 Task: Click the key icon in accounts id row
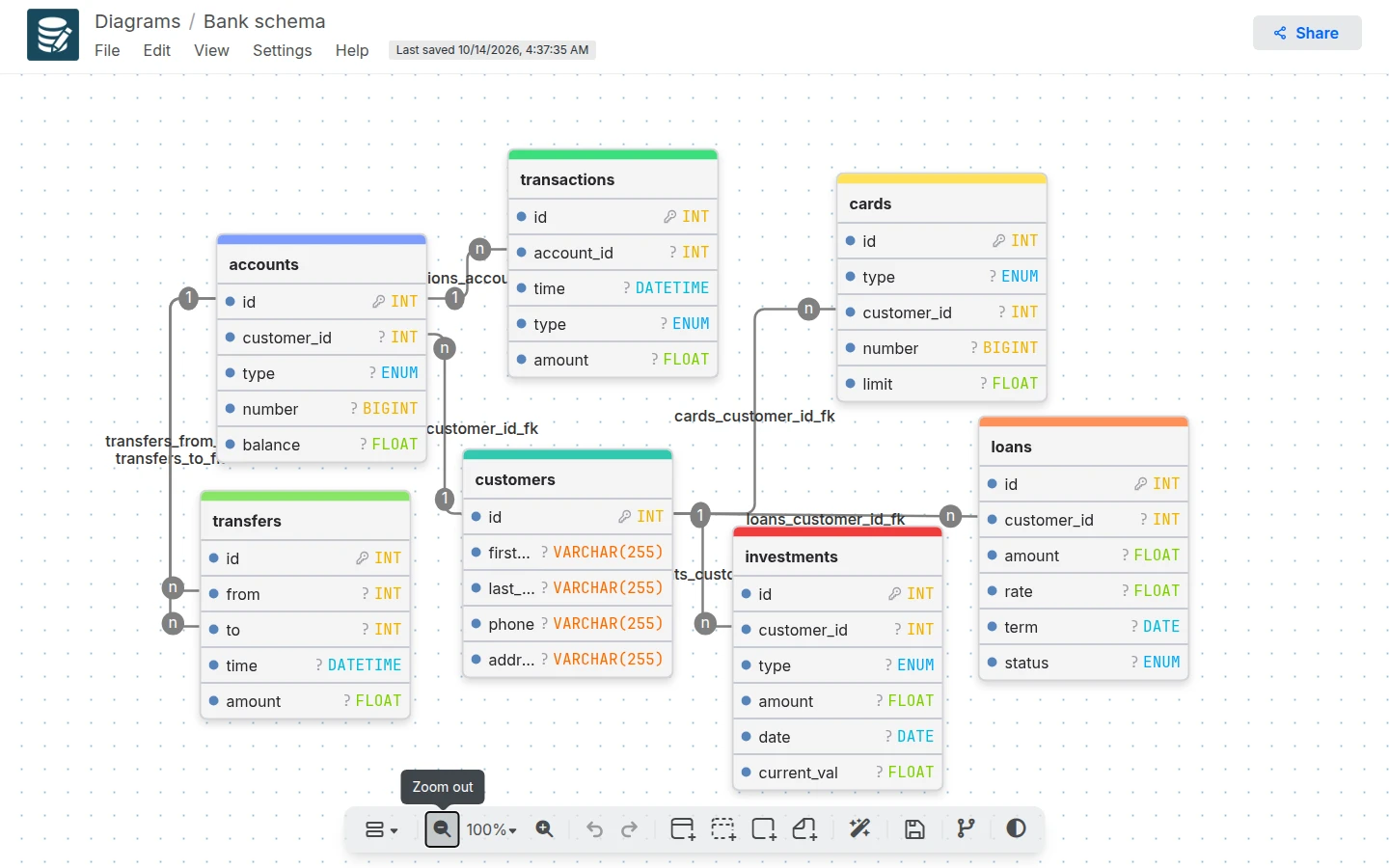coord(379,302)
